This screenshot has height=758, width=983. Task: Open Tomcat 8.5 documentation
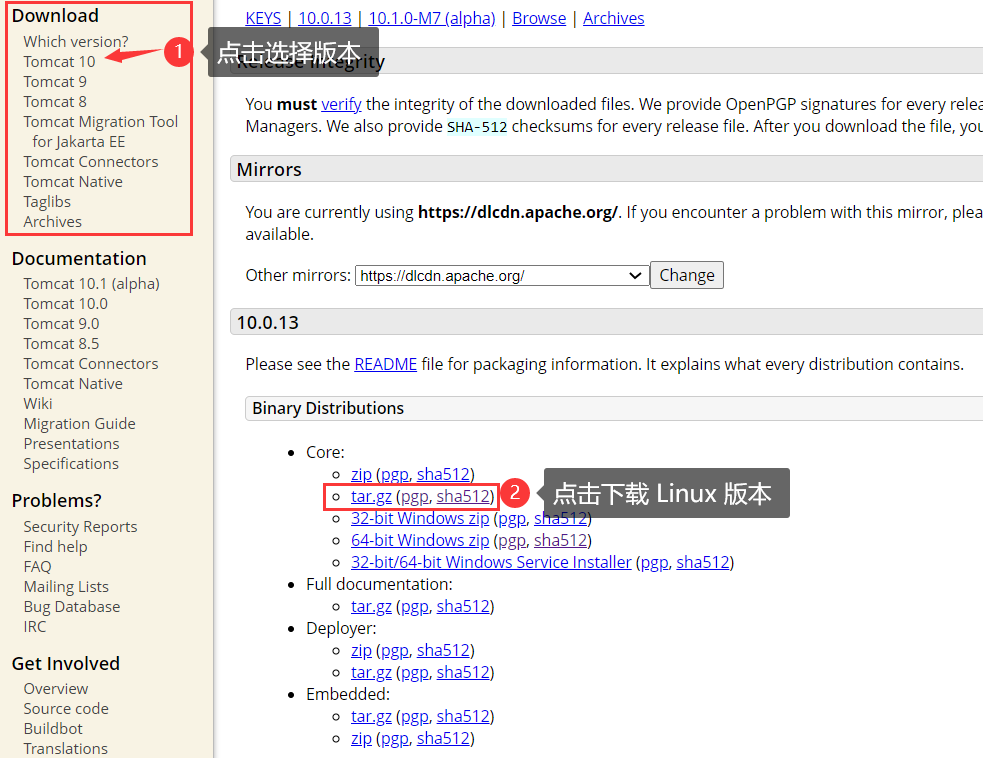coord(61,344)
